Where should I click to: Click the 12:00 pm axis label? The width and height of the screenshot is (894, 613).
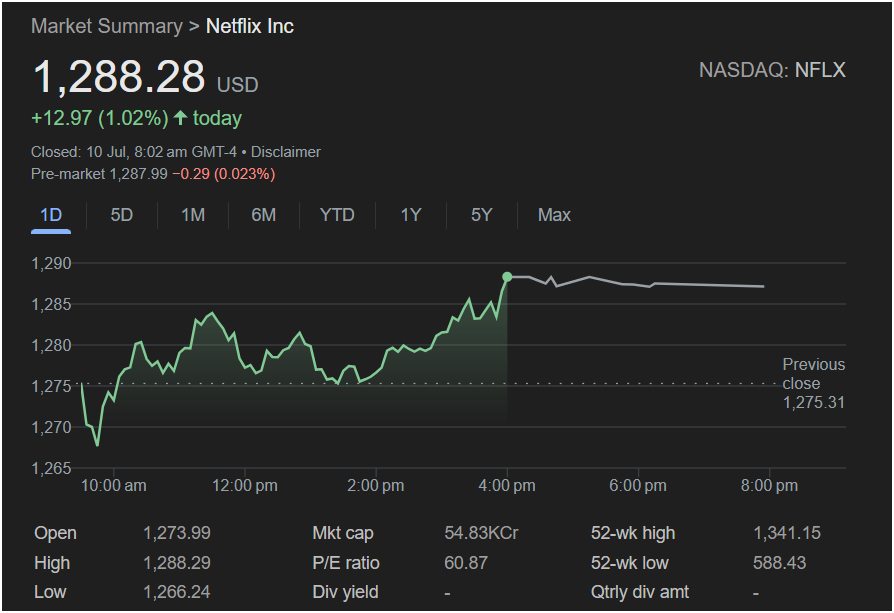pyautogui.click(x=245, y=486)
